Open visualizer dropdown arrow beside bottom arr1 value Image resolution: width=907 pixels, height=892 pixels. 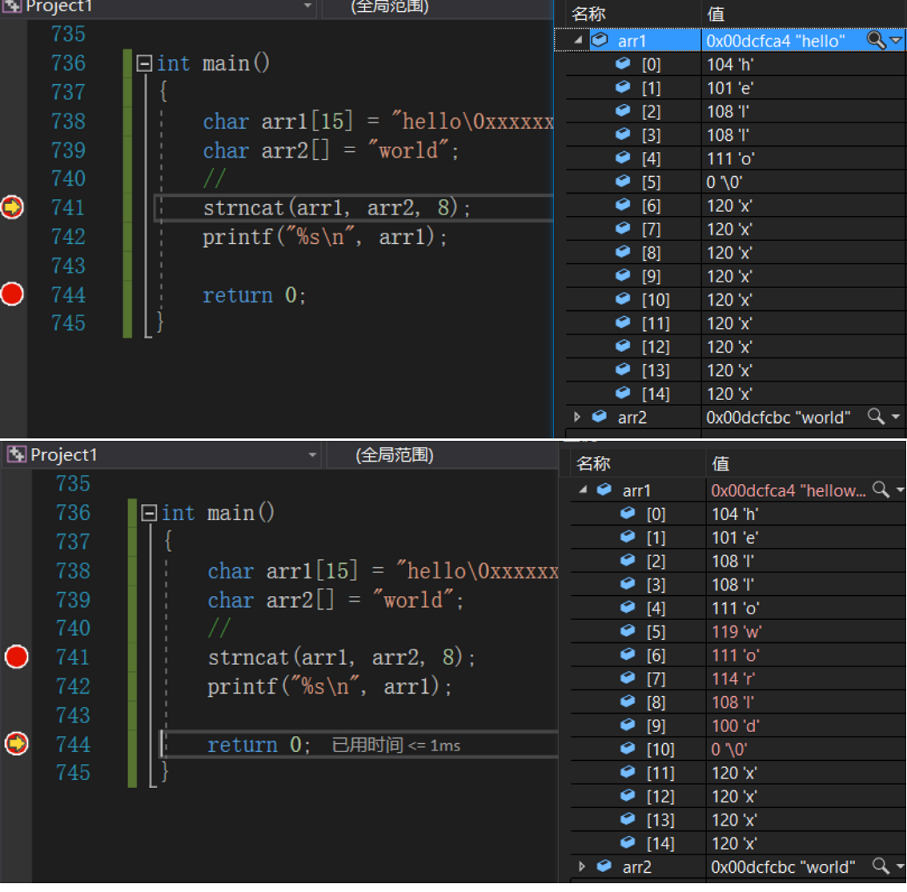(901, 490)
